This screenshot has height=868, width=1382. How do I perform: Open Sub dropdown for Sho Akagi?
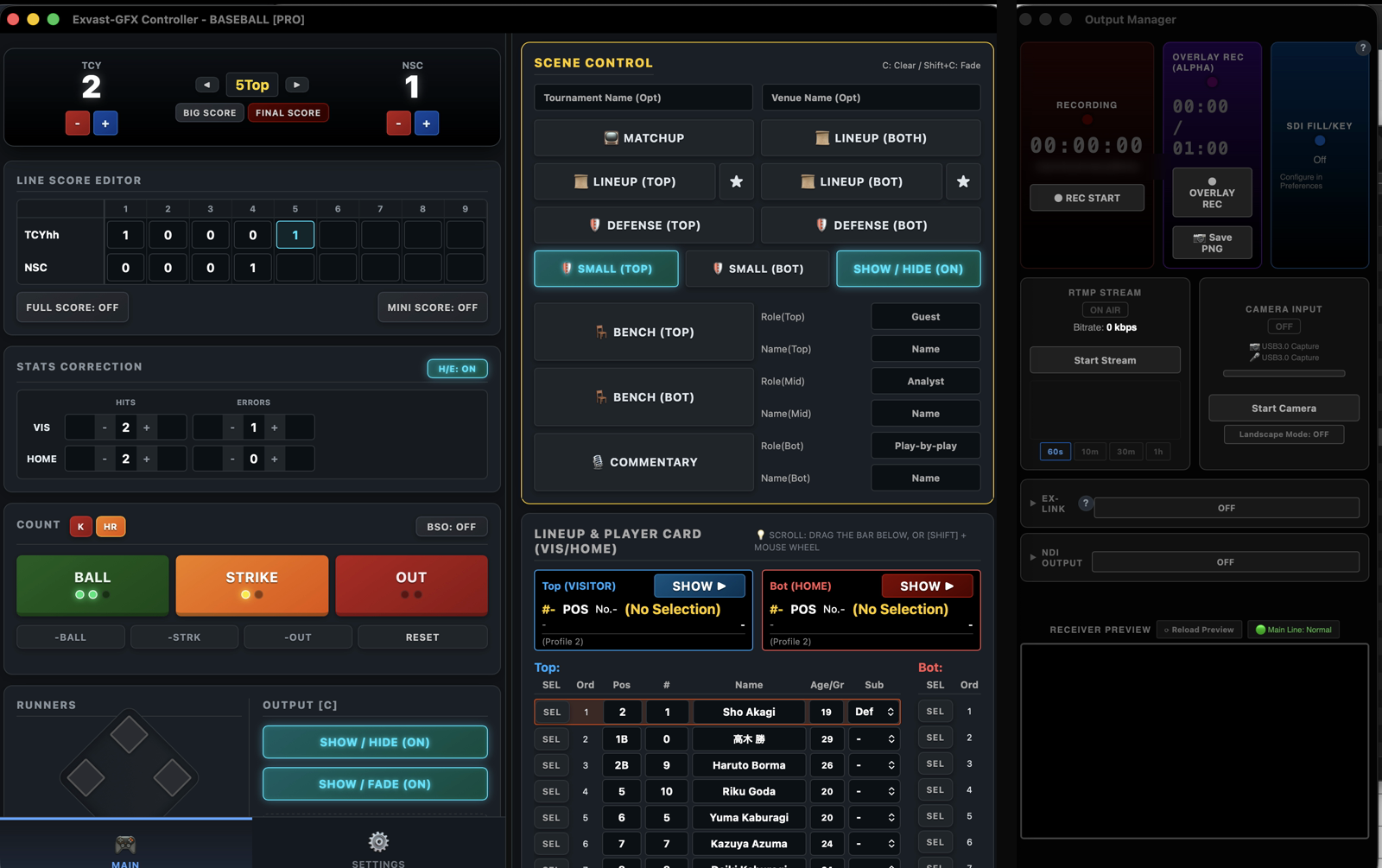click(875, 712)
